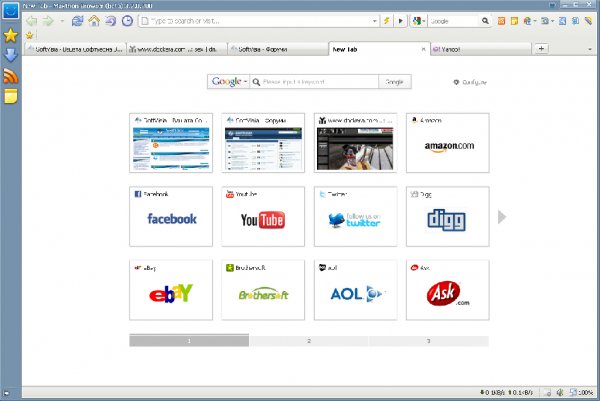The width and height of the screenshot is (600, 401).
Task: Open the Maxthon smiley main menu
Action: click(x=10, y=10)
